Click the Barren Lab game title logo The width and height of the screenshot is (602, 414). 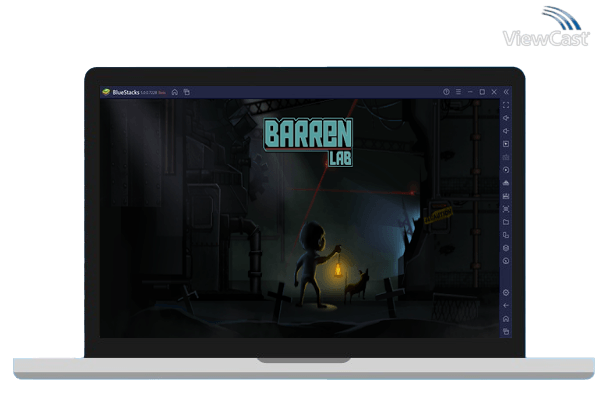tap(308, 142)
